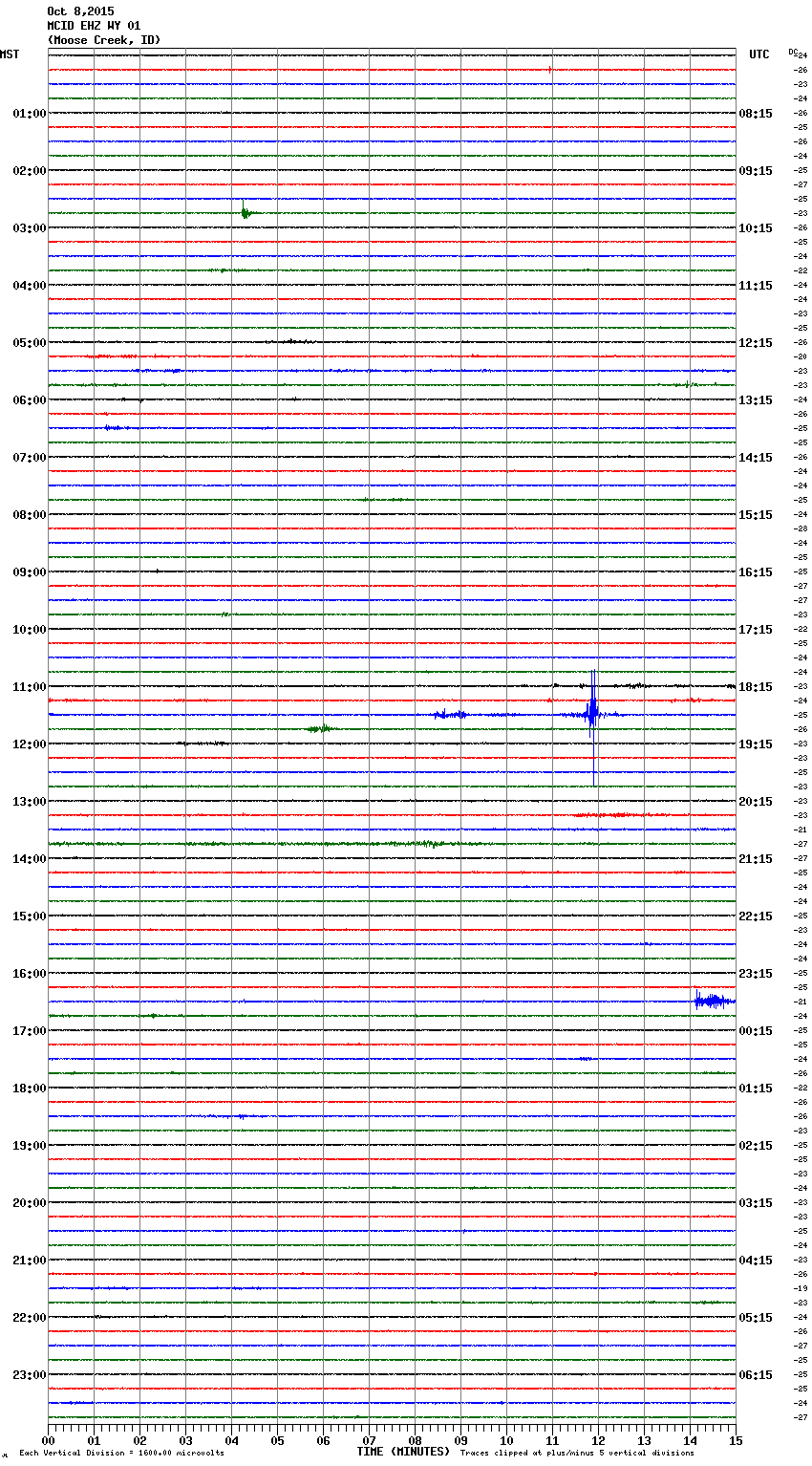Click the 04:15 UTC time label

click(x=756, y=1261)
